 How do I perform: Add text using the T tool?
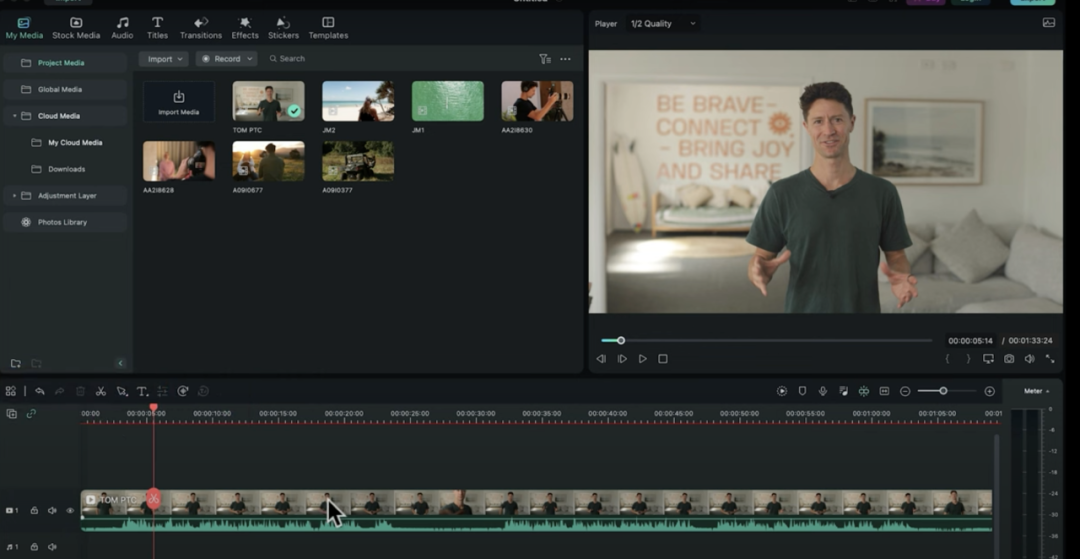tap(142, 391)
